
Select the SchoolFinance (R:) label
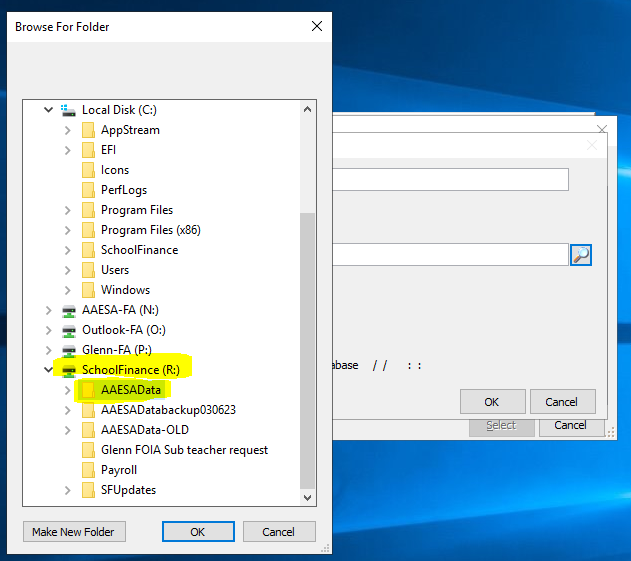click(x=131, y=370)
